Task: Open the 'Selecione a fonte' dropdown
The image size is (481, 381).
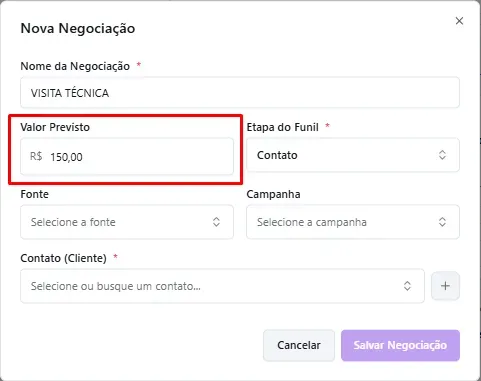Action: tap(127, 222)
